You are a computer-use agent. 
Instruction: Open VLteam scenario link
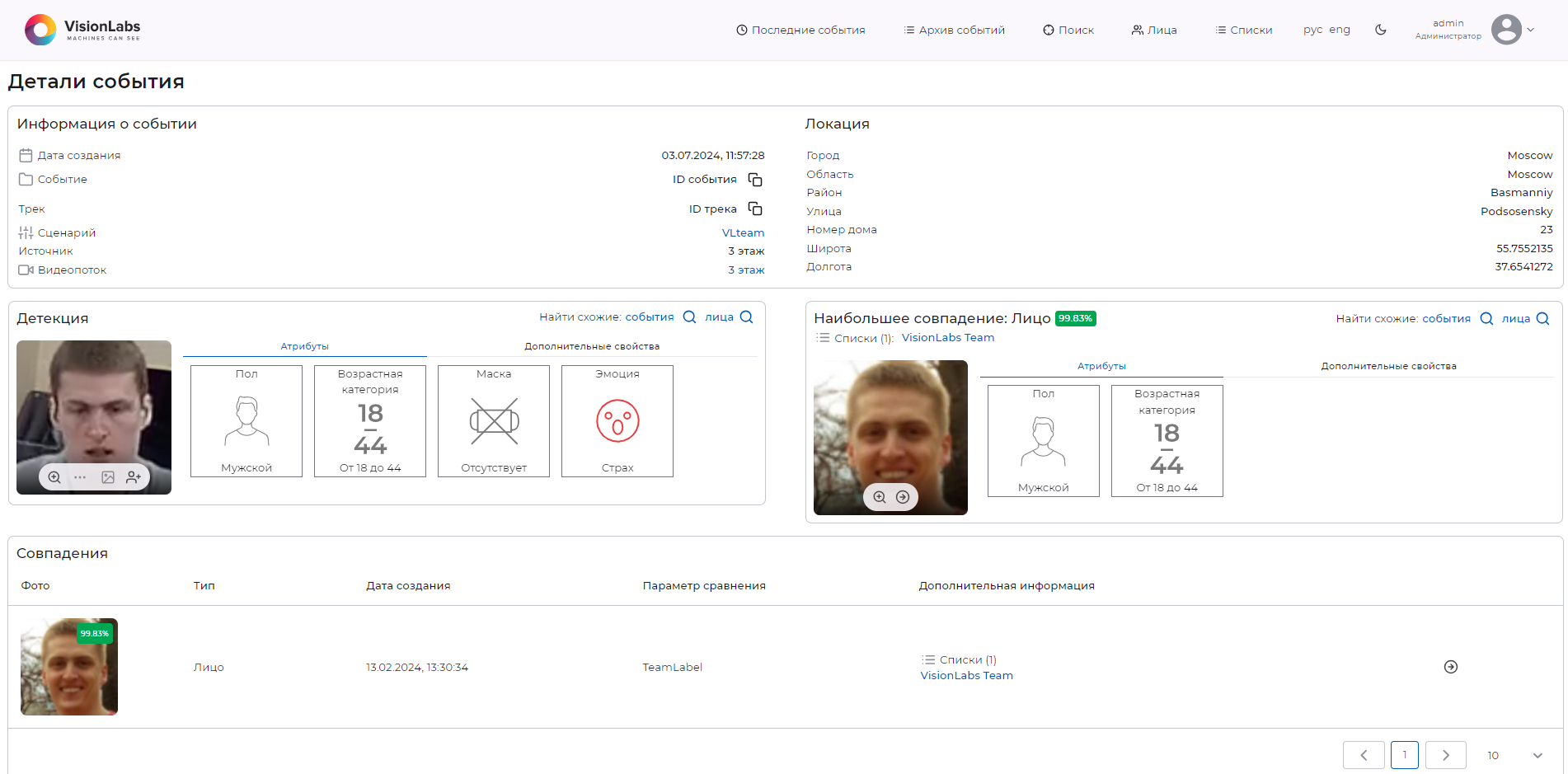743,233
